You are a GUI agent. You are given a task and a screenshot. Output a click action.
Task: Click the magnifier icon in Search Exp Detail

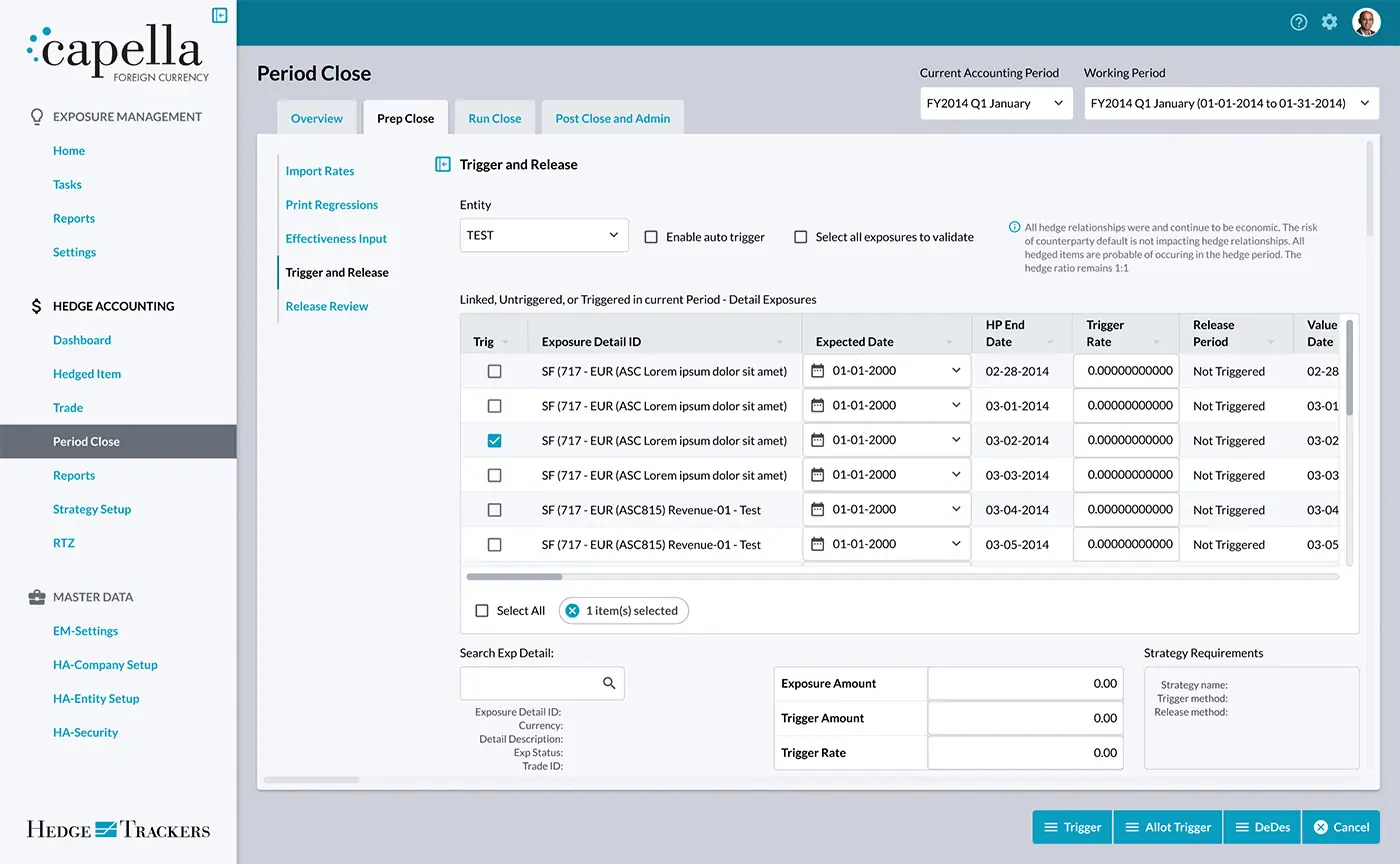pyautogui.click(x=609, y=683)
